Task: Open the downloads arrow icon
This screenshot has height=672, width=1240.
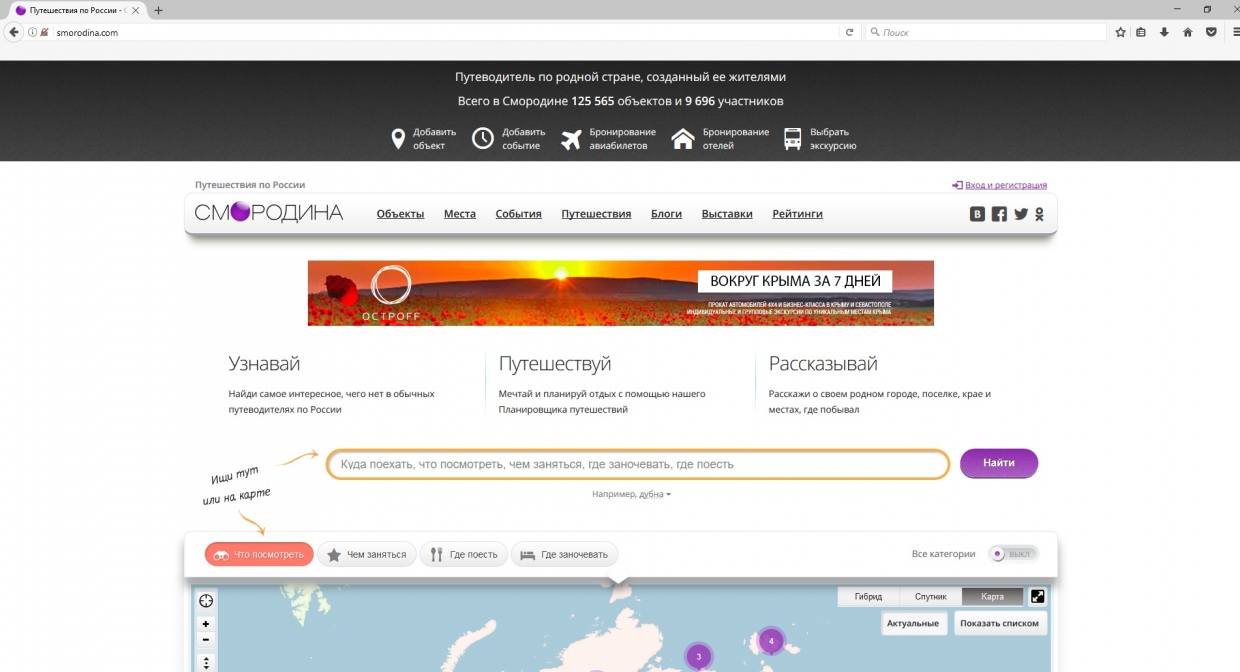Action: tap(1164, 32)
